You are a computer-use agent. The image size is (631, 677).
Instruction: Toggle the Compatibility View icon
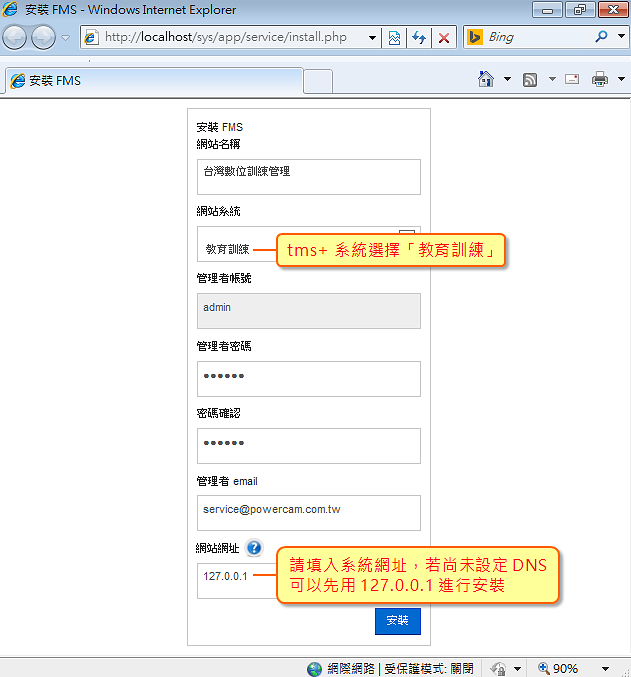(394, 38)
